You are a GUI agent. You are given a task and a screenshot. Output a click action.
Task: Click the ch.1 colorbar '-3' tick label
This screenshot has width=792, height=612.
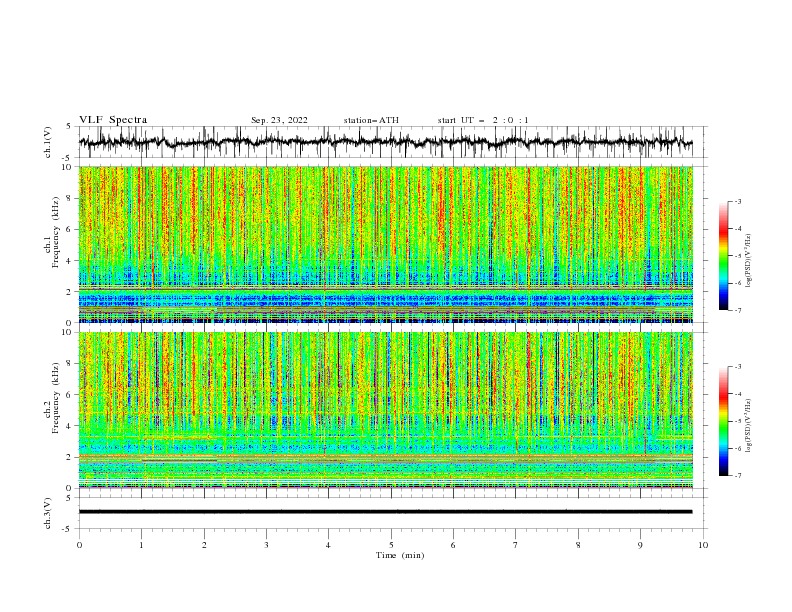click(x=737, y=201)
